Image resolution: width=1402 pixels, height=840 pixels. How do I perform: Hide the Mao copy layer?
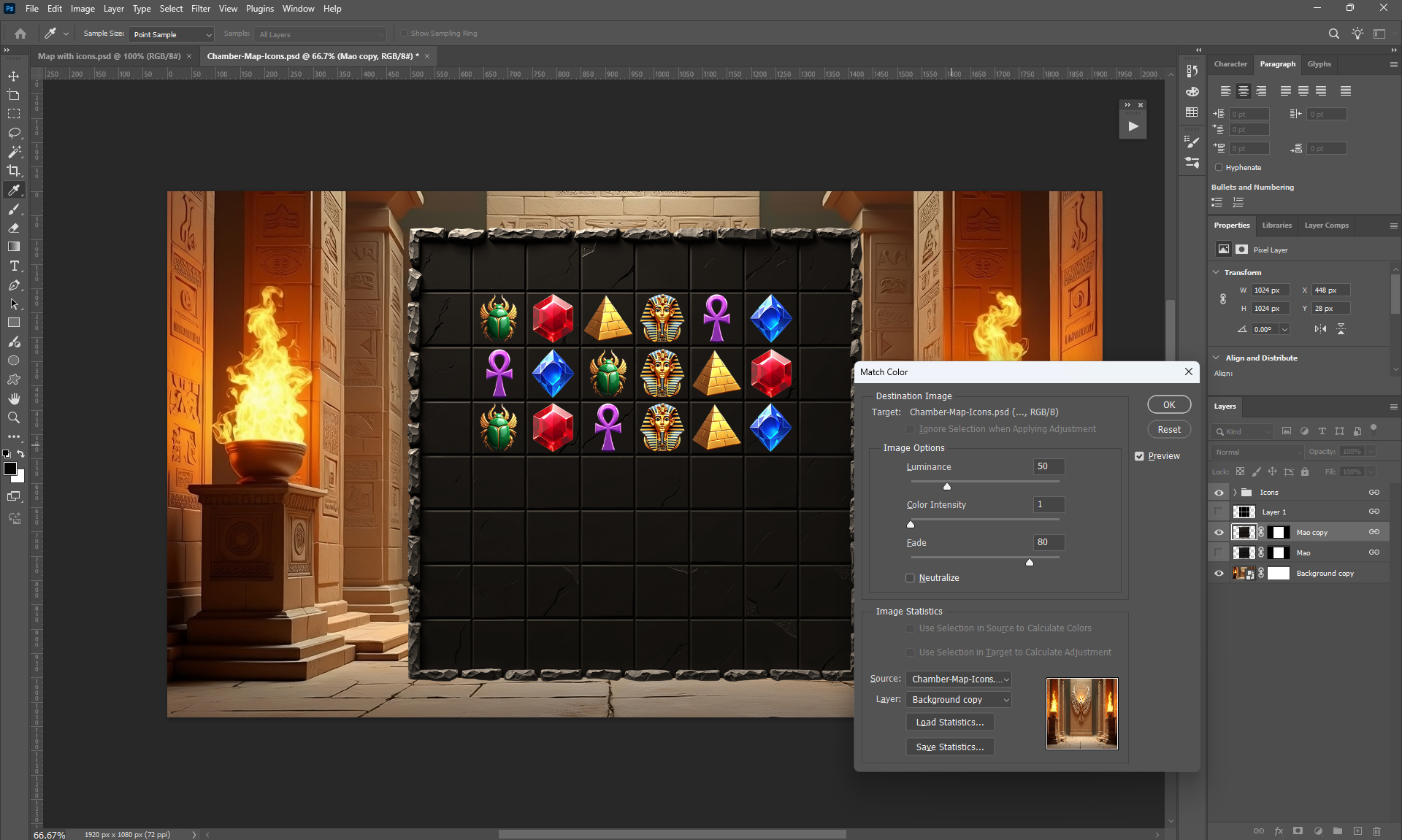pos(1219,532)
